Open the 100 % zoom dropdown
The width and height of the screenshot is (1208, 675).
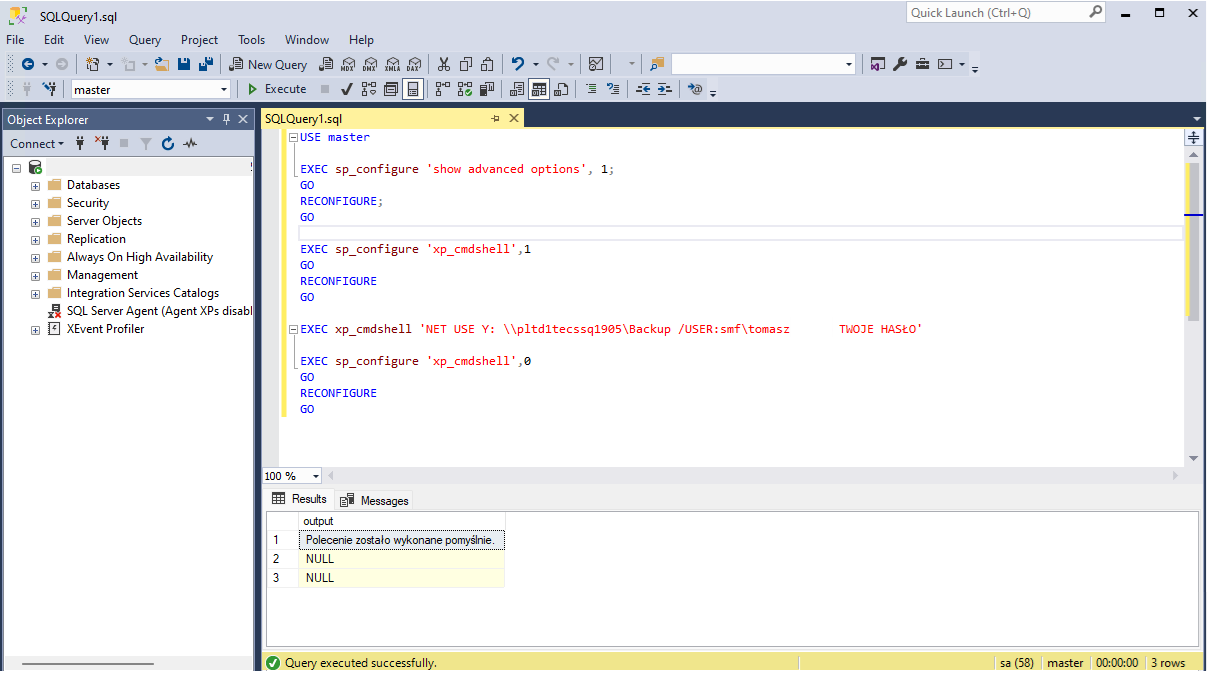pos(316,476)
